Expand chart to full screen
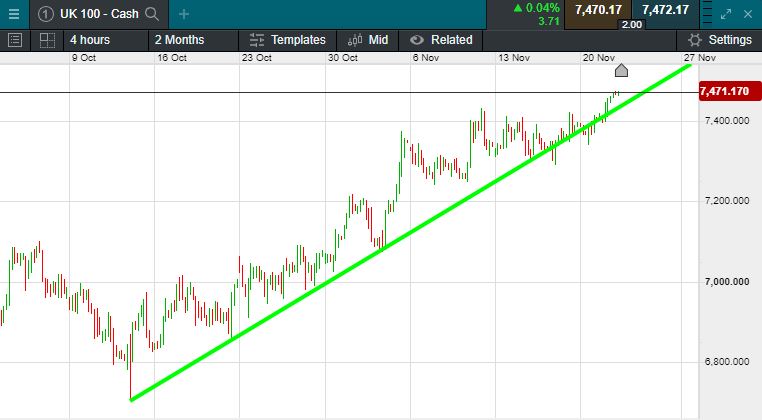The width and height of the screenshot is (762, 420). (x=726, y=14)
